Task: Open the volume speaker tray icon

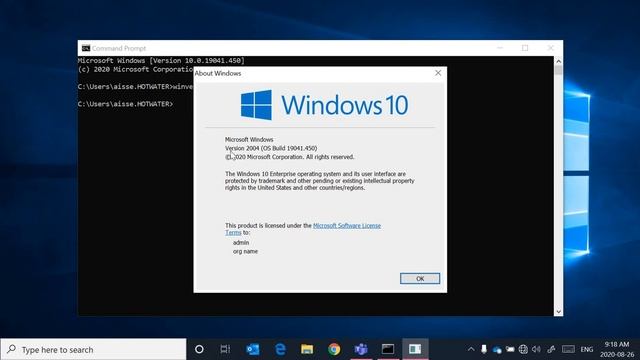Action: tap(536, 349)
